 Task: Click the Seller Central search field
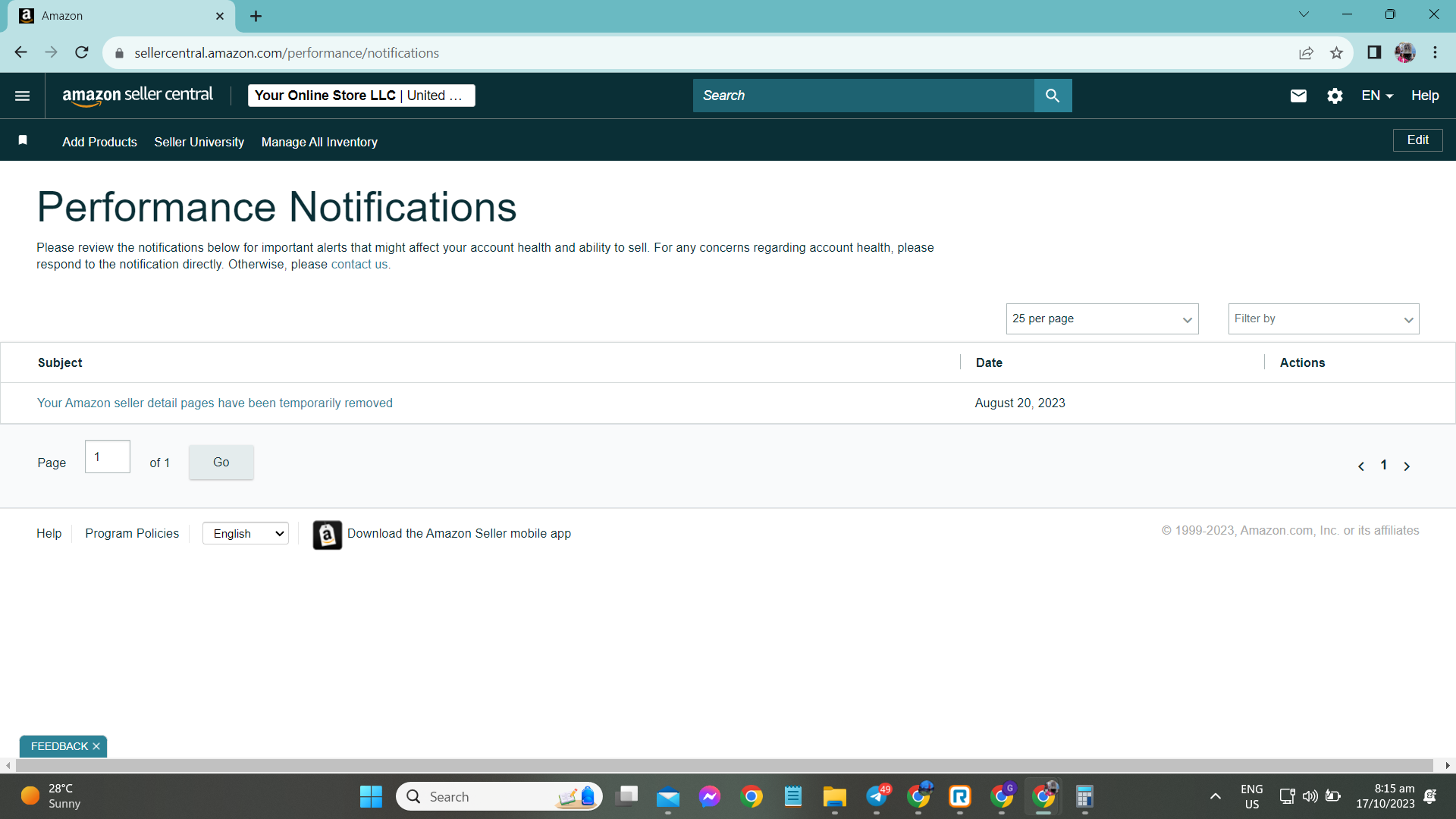[x=863, y=96]
